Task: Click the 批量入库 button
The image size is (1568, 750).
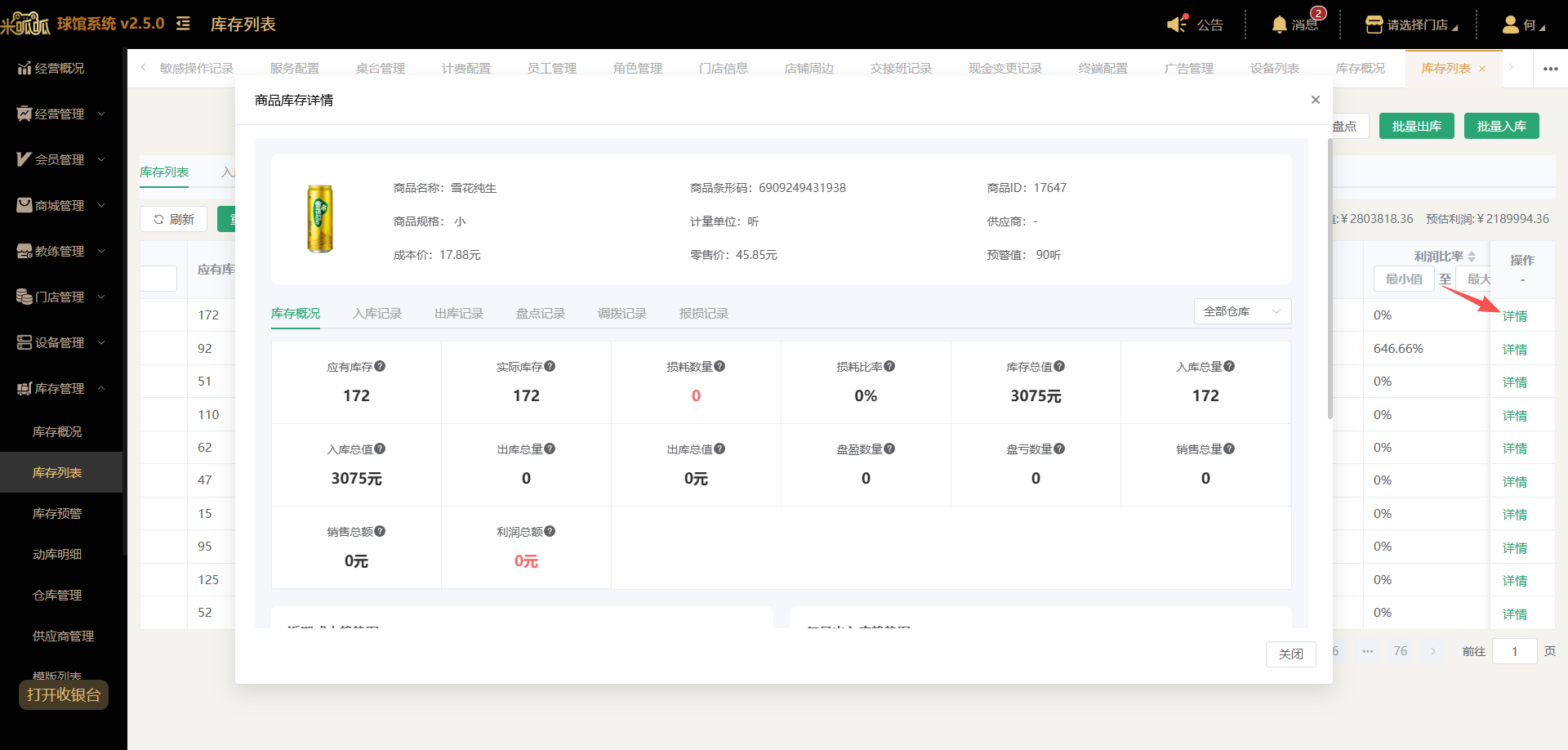Action: pos(1501,126)
